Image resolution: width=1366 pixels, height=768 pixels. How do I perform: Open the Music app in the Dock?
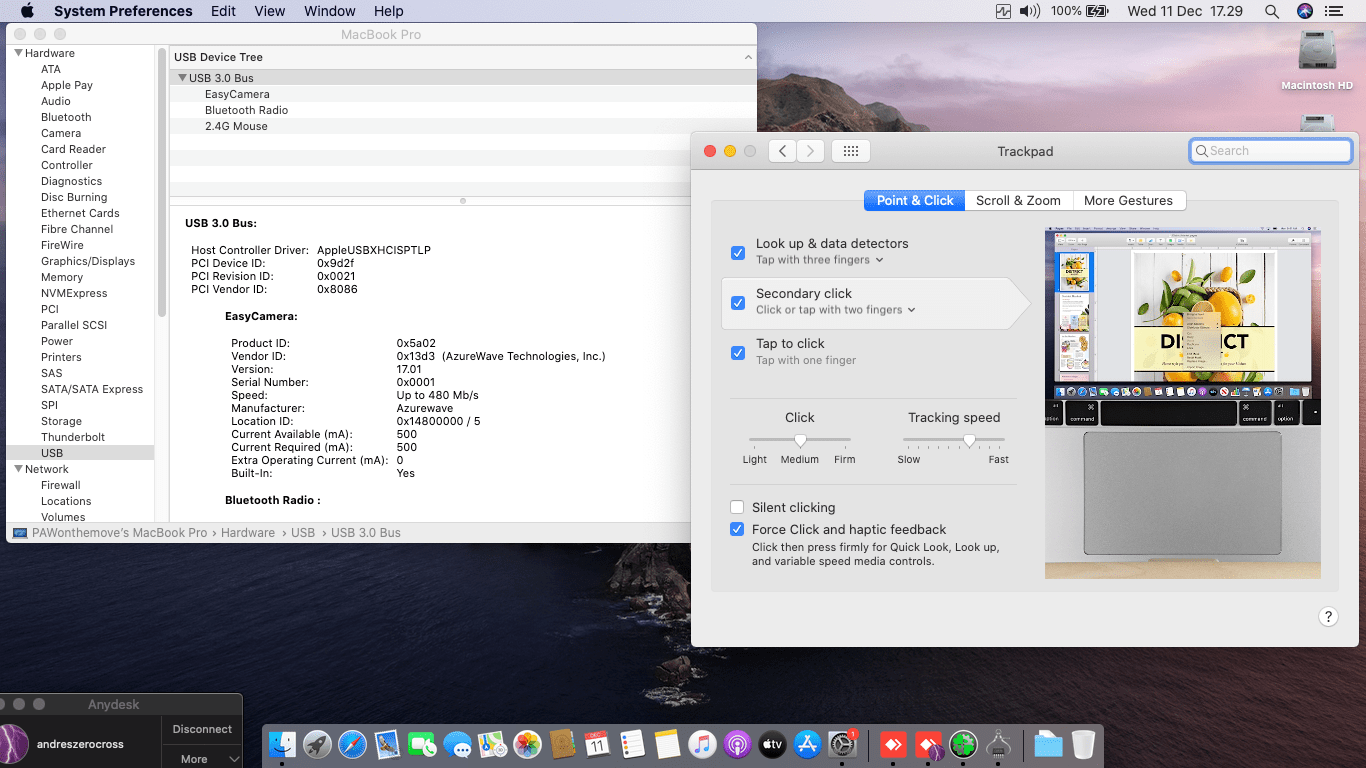[x=702, y=745]
